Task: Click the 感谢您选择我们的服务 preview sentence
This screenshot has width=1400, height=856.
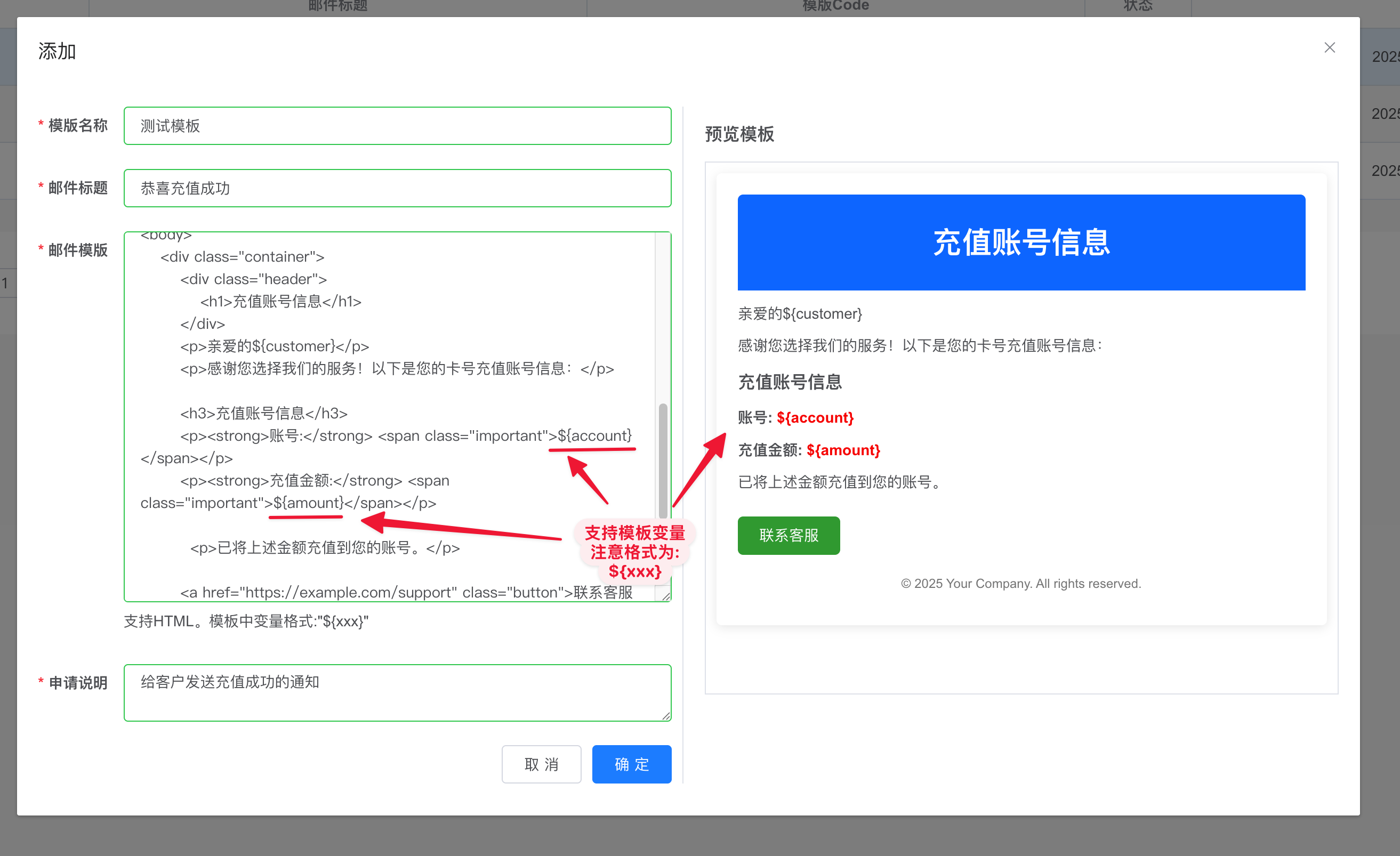Action: (x=920, y=345)
